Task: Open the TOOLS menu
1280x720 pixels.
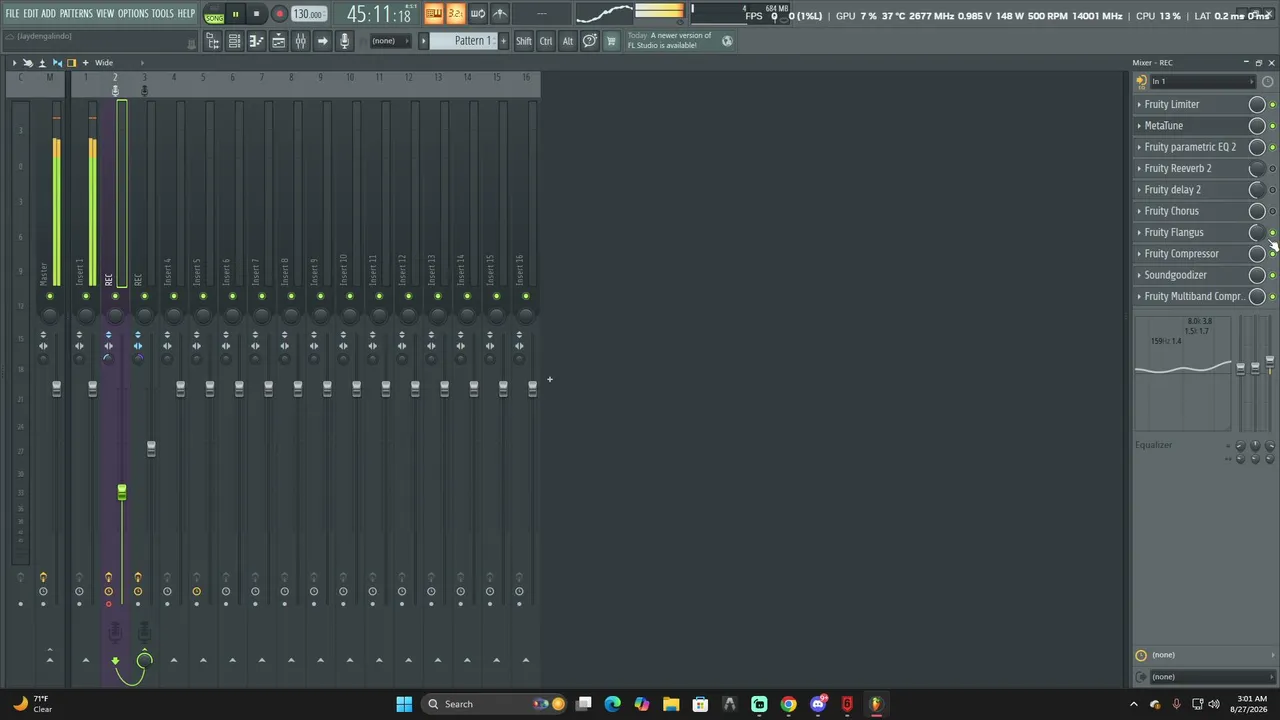Action: pos(162,14)
